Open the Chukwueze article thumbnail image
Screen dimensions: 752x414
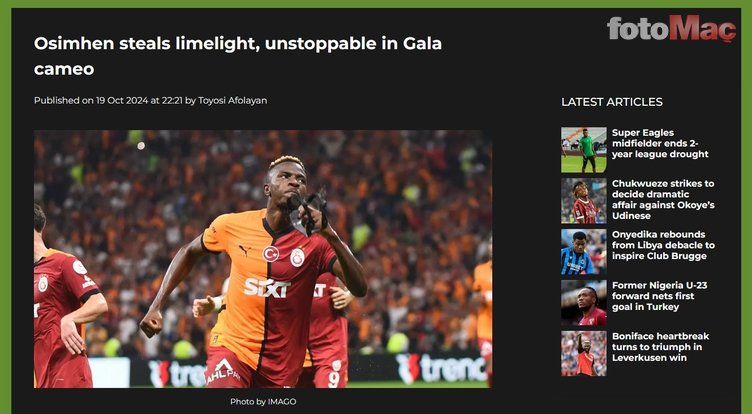[584, 201]
